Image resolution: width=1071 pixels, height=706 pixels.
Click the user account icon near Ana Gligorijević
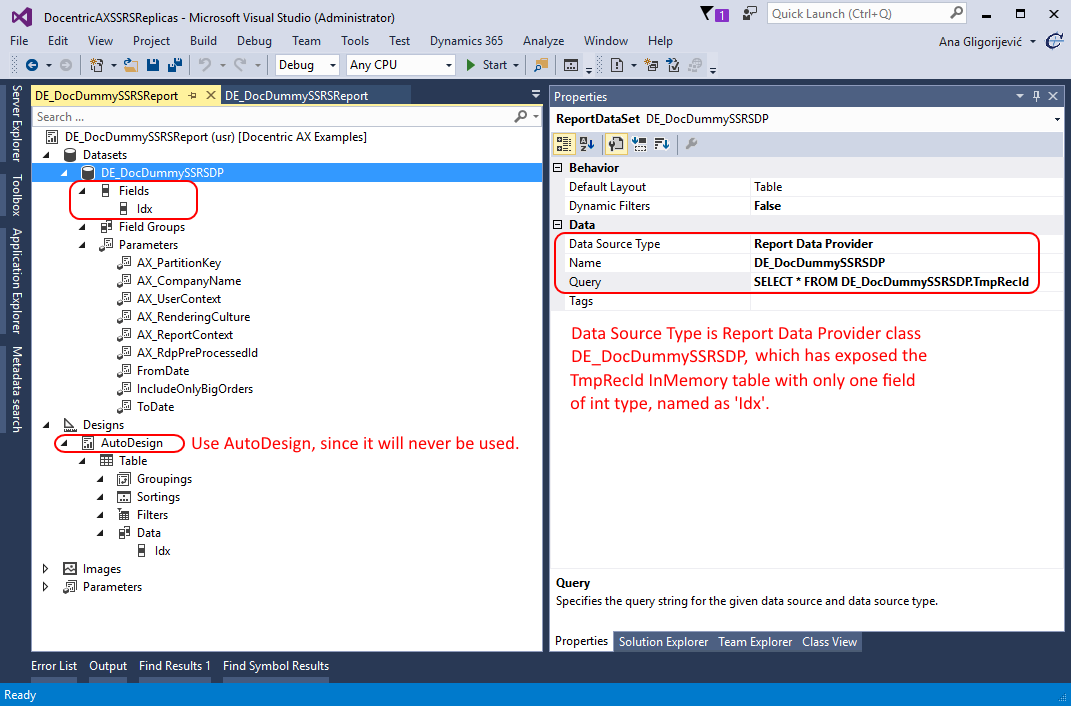(1053, 42)
